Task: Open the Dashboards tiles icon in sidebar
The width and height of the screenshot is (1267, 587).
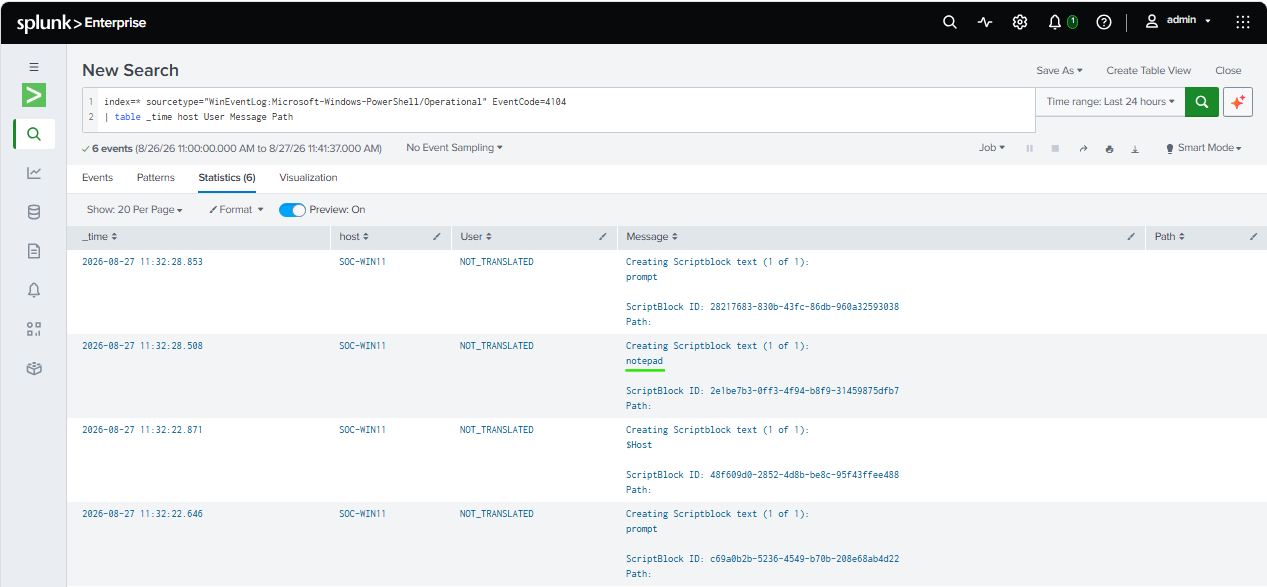Action: [34, 329]
